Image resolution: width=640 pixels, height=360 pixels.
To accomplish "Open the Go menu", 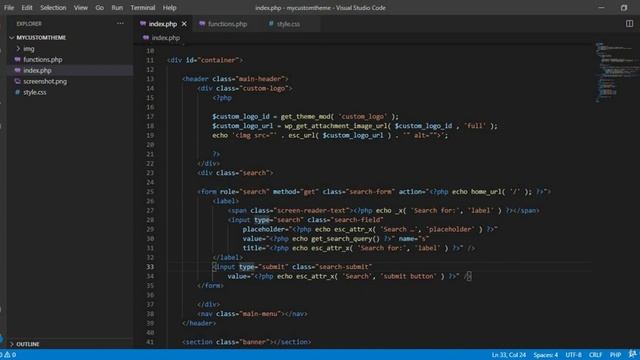I will [100, 8].
